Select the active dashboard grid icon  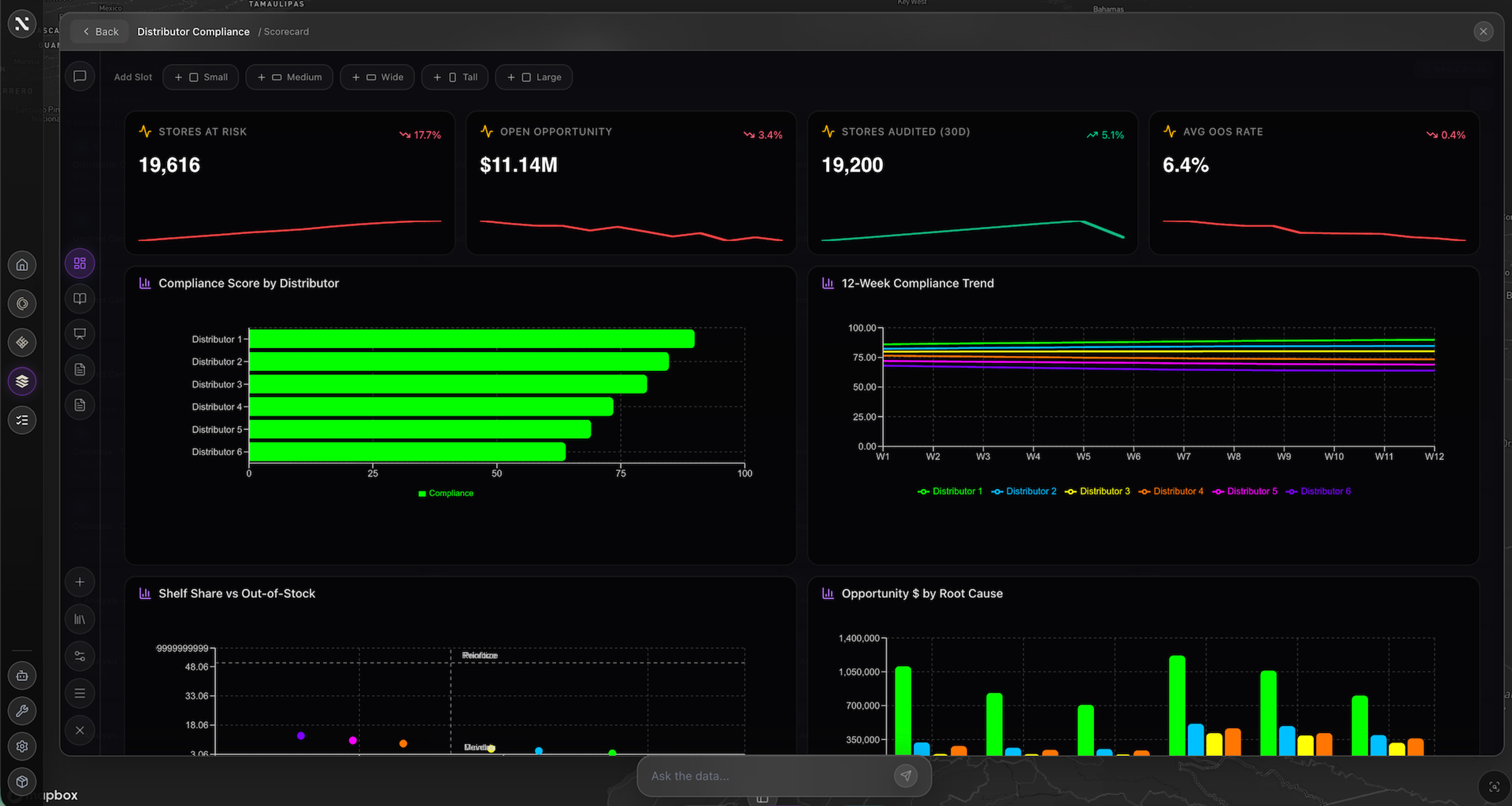pos(80,263)
